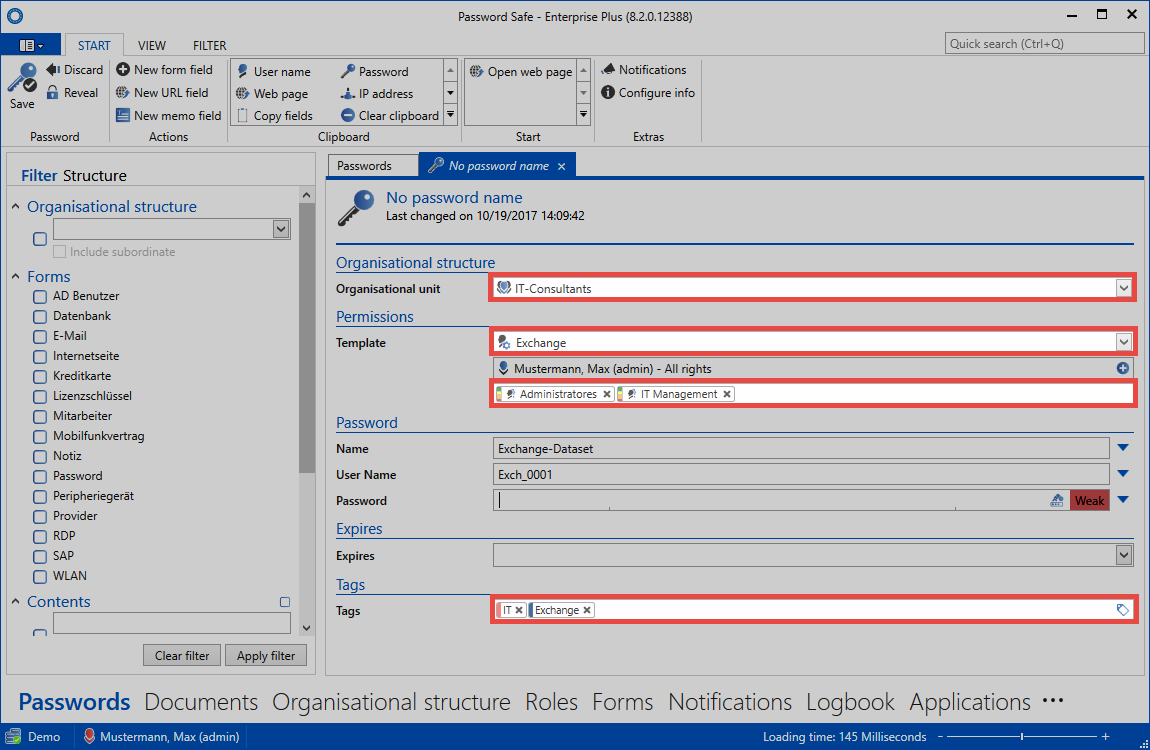Add a New form field

[164, 70]
